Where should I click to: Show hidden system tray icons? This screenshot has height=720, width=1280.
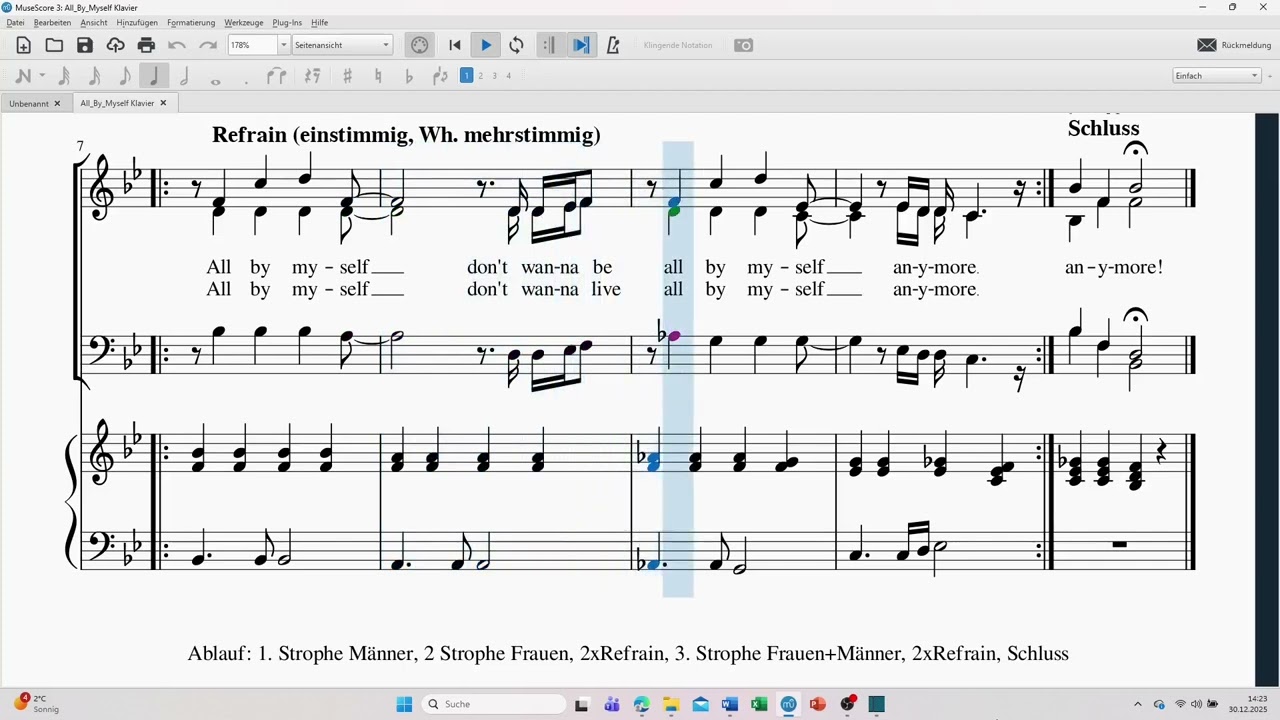point(1137,704)
